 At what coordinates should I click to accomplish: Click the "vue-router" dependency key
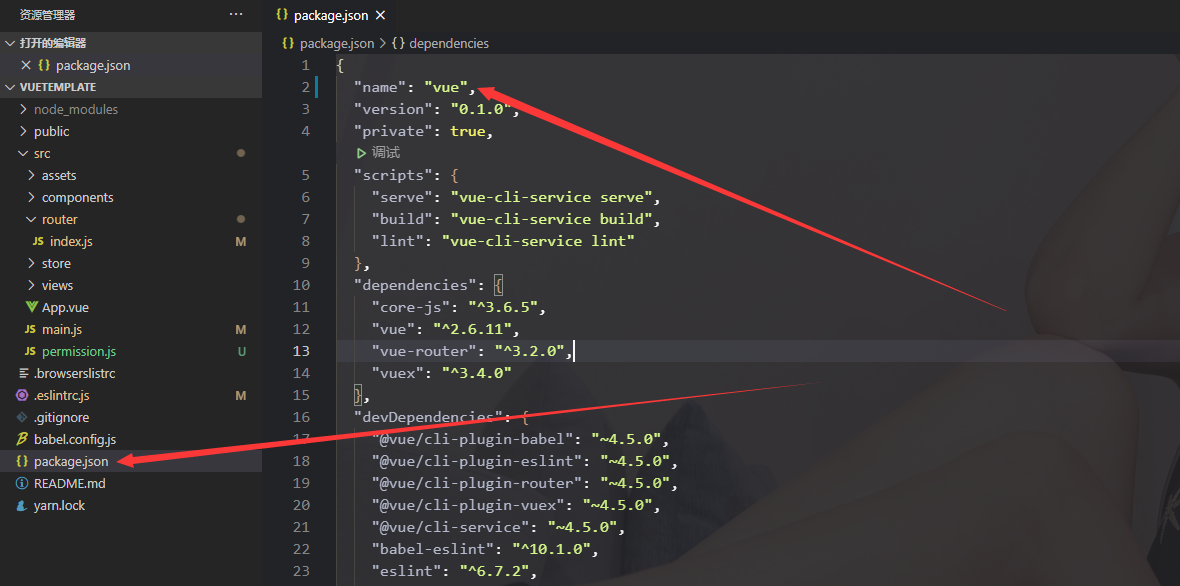point(424,351)
